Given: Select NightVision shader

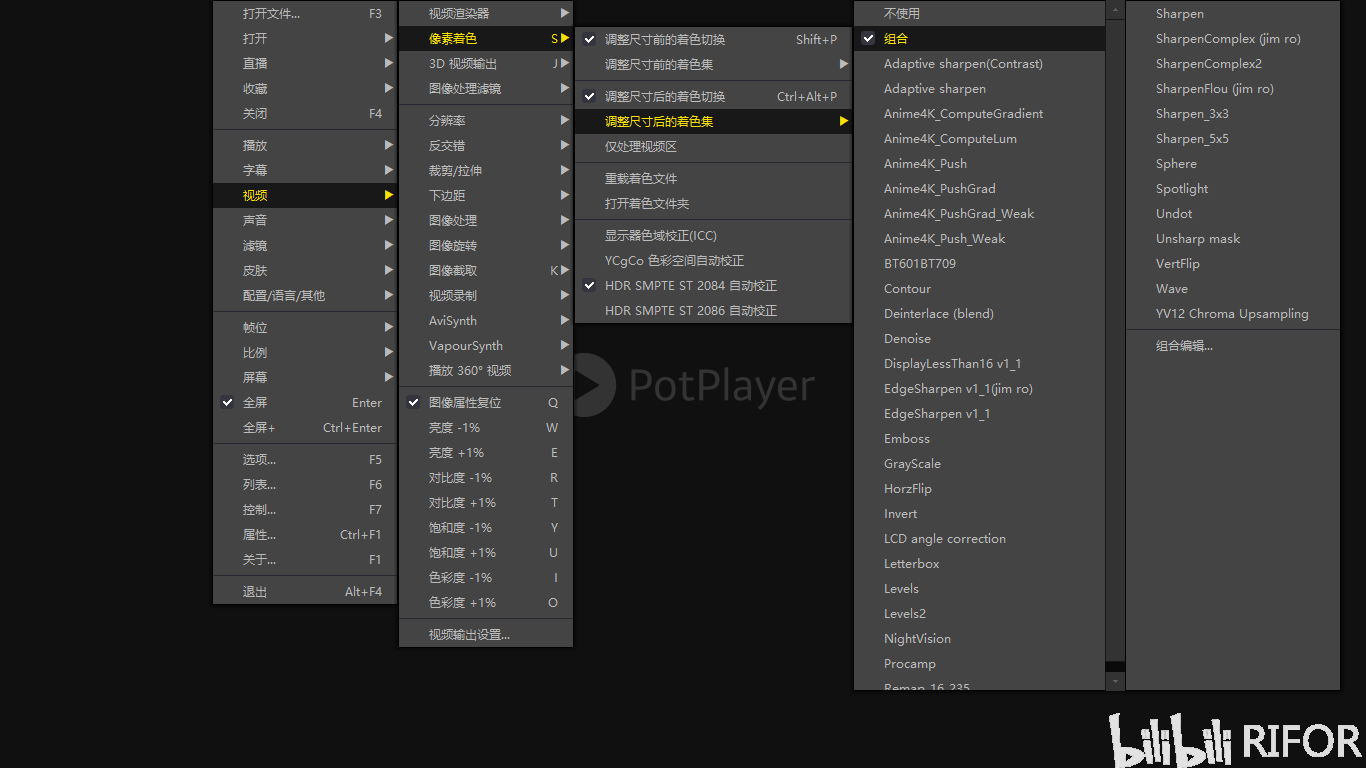Looking at the screenshot, I should tap(980, 638).
